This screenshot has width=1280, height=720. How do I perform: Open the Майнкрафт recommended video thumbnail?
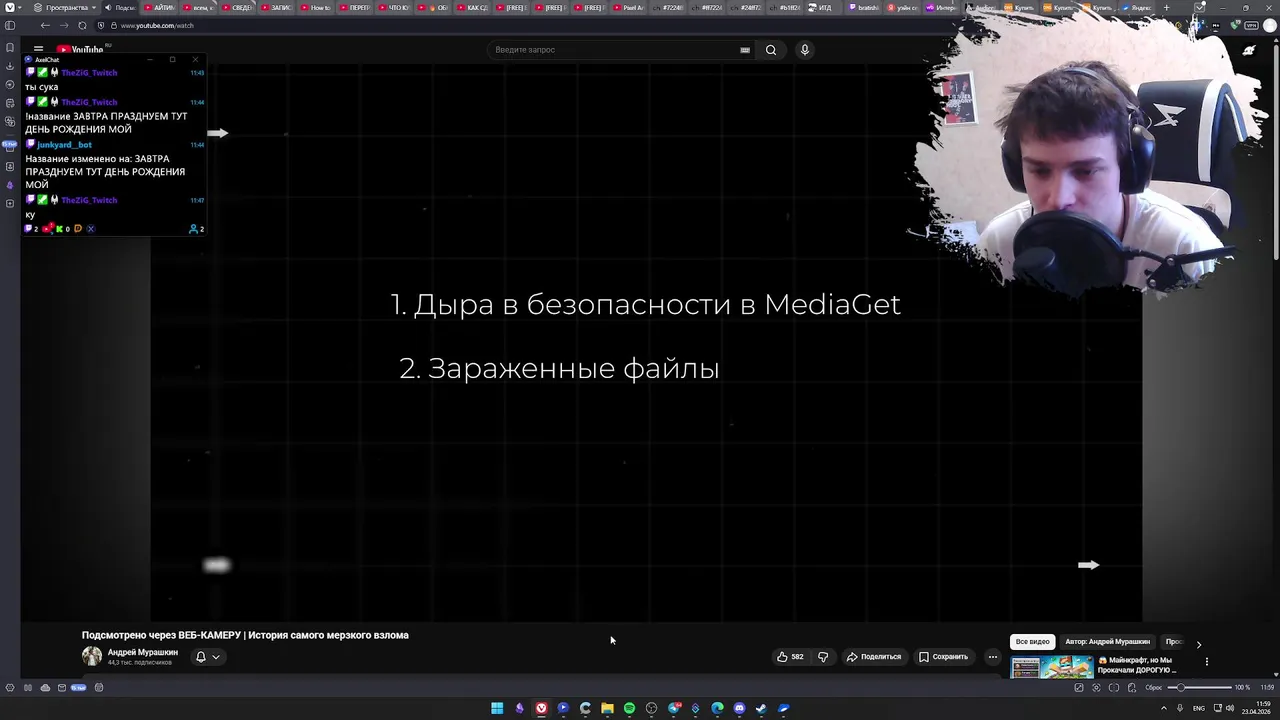tap(1052, 667)
